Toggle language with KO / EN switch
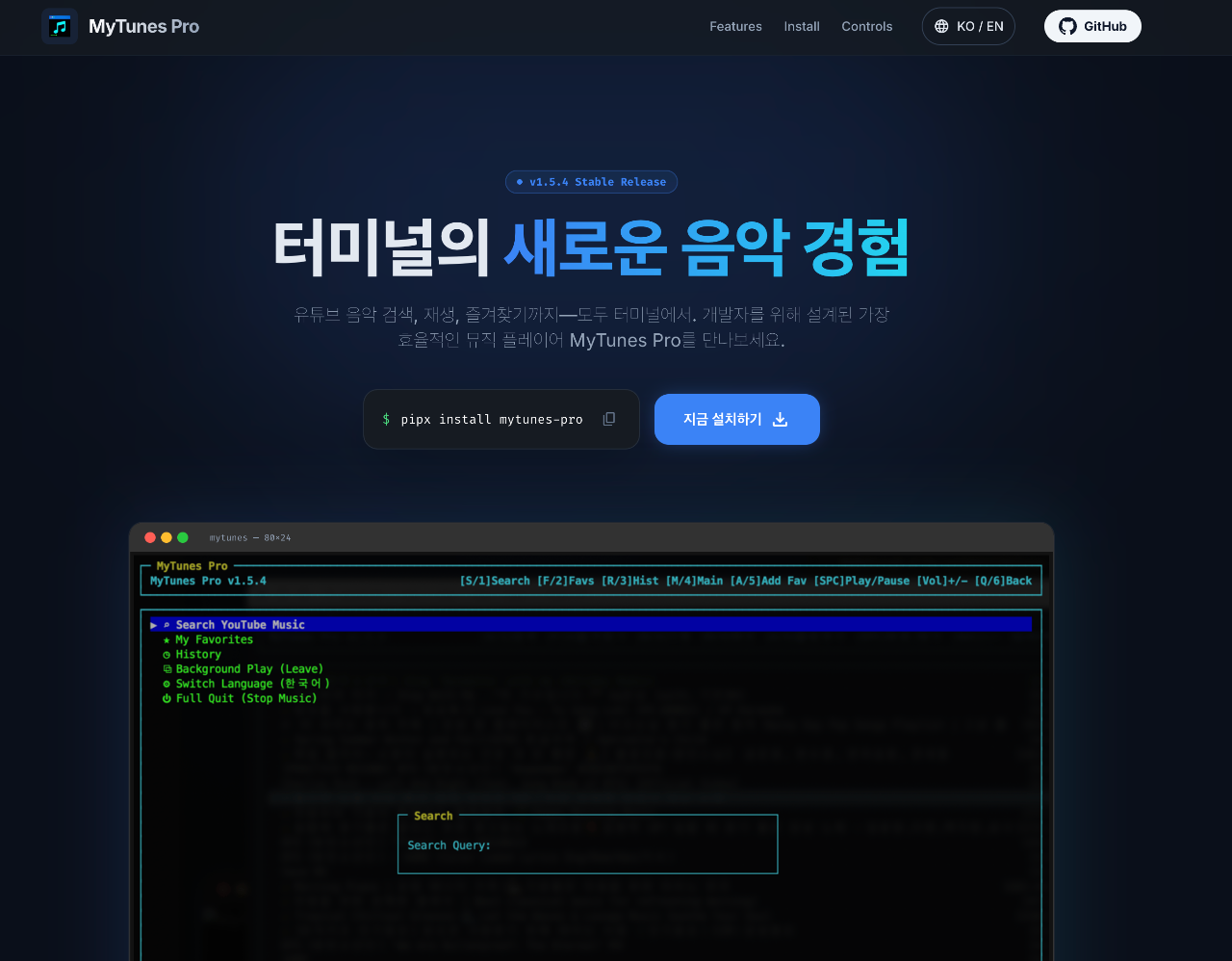 [968, 27]
